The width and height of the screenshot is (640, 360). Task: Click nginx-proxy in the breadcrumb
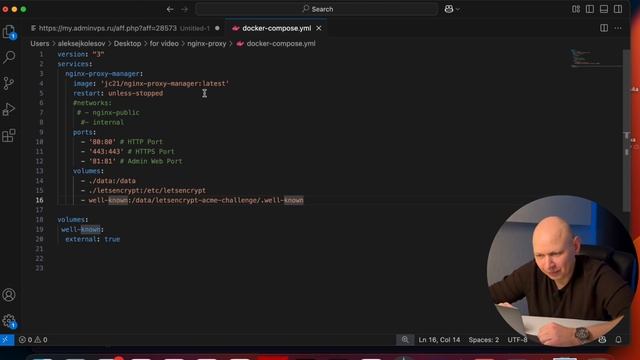point(207,43)
